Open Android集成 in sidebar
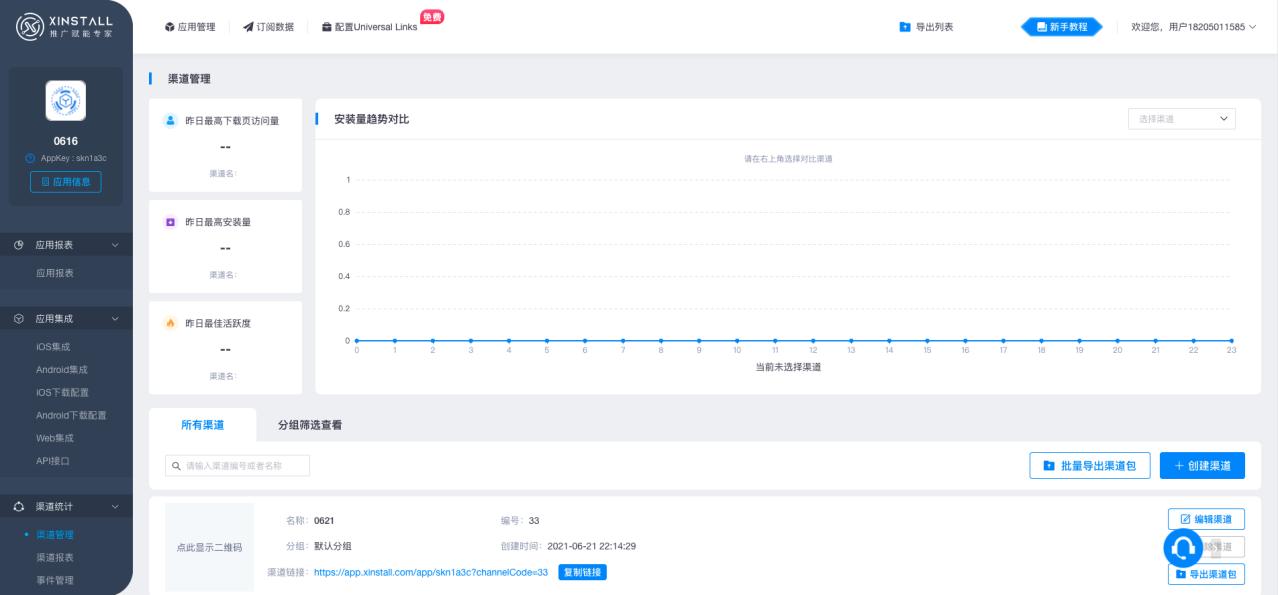Image resolution: width=1278 pixels, height=595 pixels. (60, 370)
